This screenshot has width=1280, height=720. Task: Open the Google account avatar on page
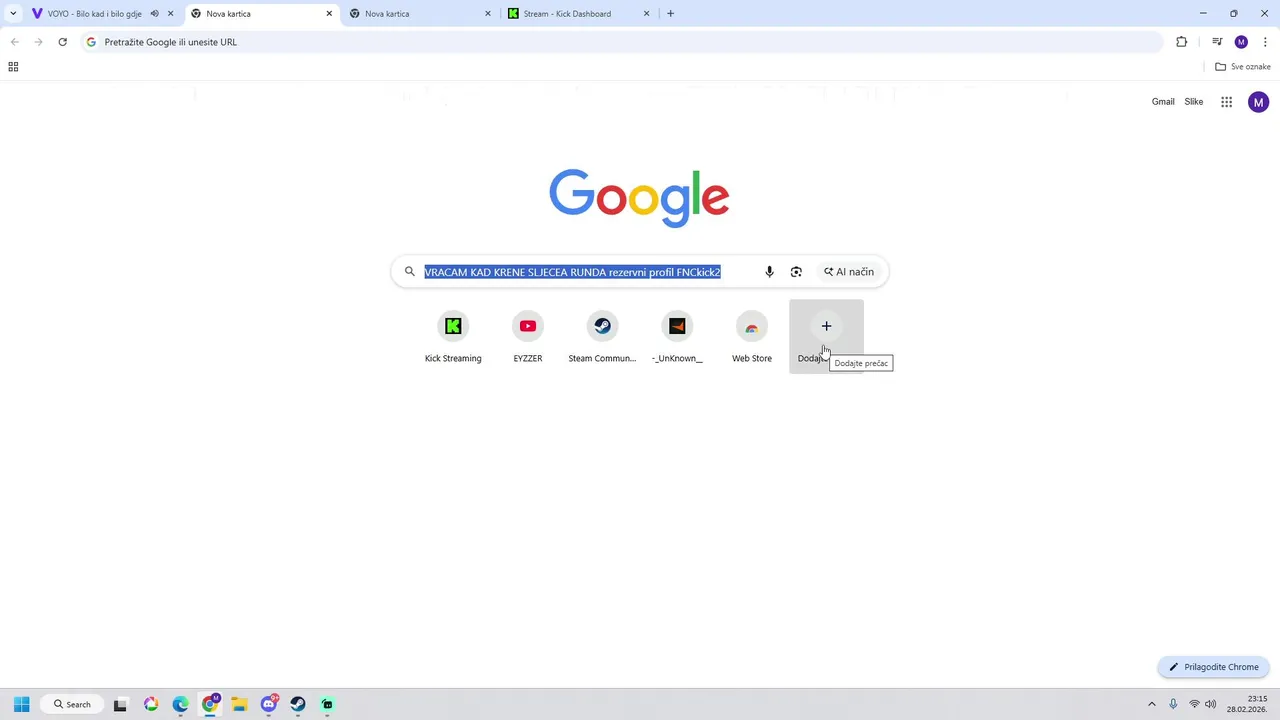(1258, 102)
